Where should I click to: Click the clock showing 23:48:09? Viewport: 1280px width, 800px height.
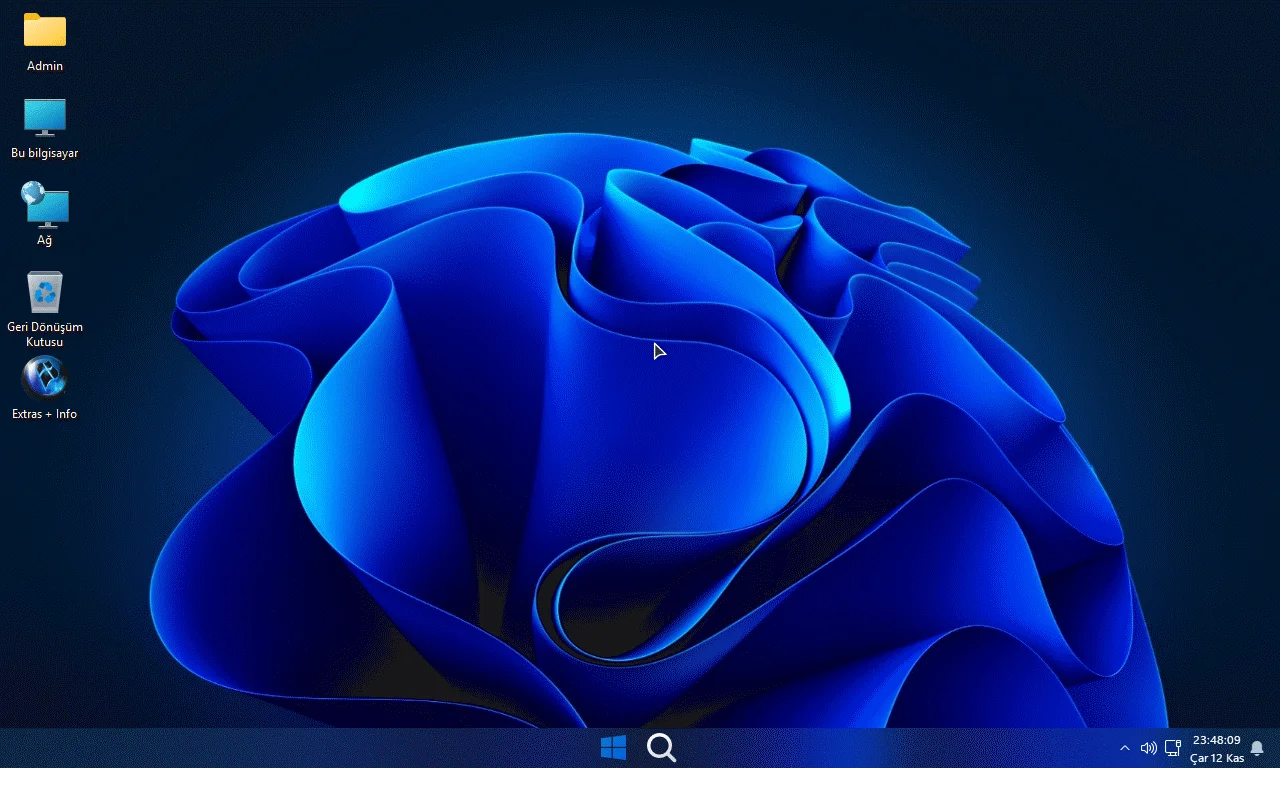point(1216,740)
